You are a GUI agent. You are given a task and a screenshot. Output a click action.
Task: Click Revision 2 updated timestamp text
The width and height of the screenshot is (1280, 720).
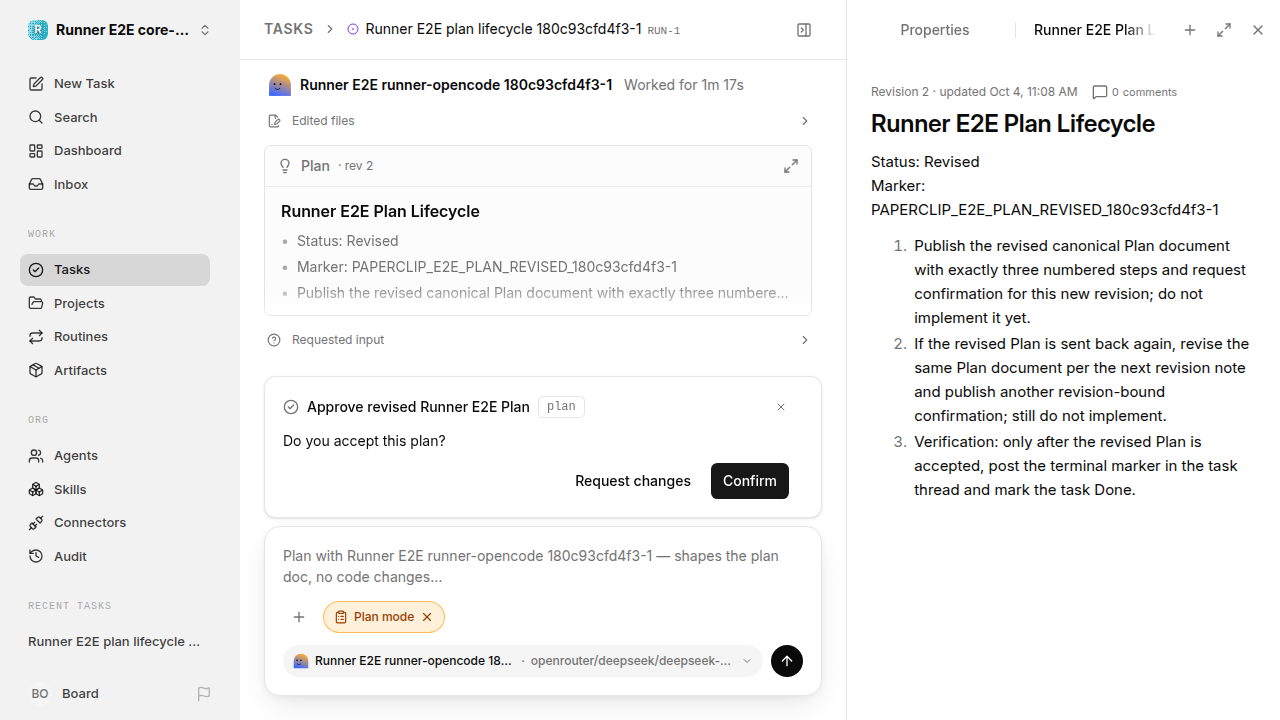click(x=974, y=92)
